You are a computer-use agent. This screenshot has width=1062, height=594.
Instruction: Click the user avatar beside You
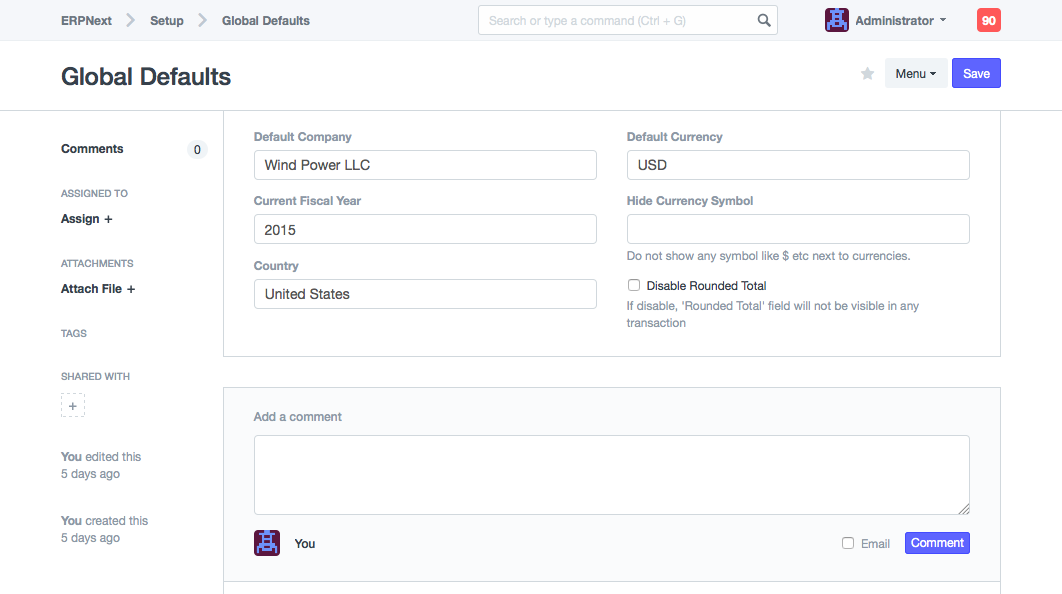pos(267,543)
